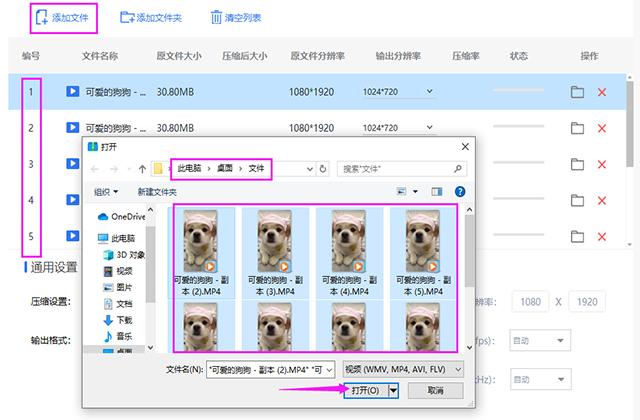
Task: Click the 取消 cancel button
Action: tap(436, 391)
